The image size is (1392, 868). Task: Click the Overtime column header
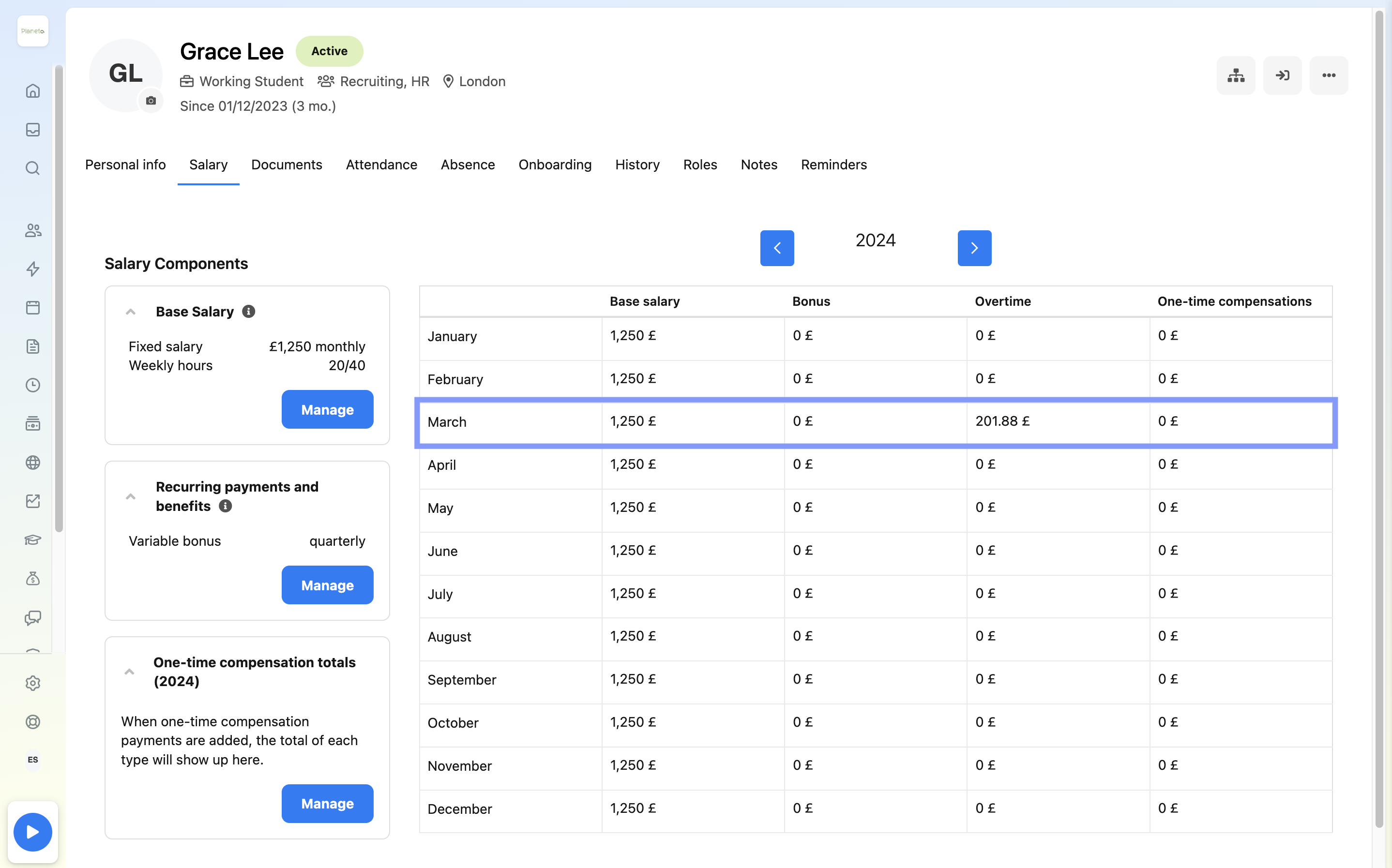tap(1003, 301)
